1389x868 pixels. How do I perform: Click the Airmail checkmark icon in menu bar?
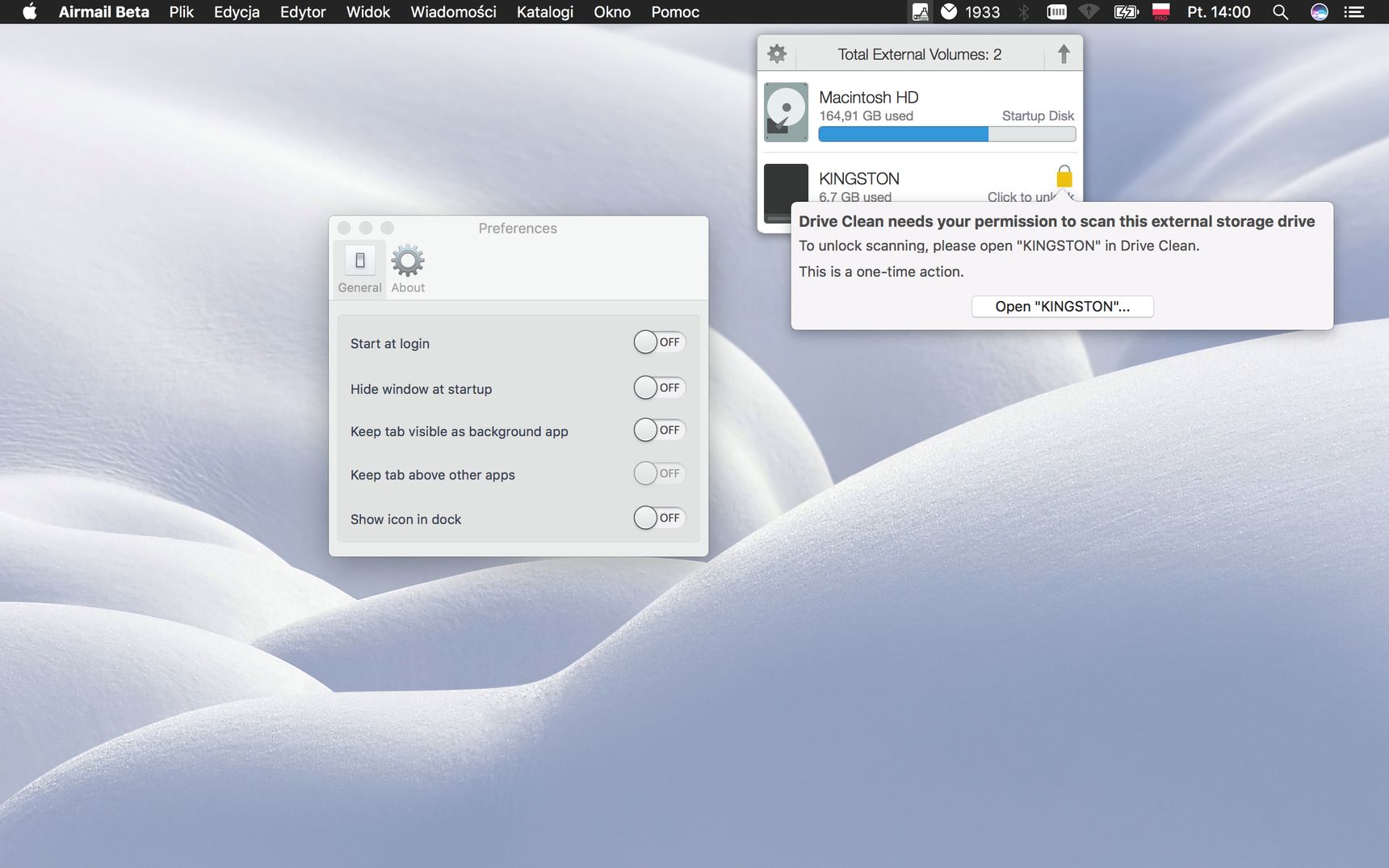[x=949, y=11]
